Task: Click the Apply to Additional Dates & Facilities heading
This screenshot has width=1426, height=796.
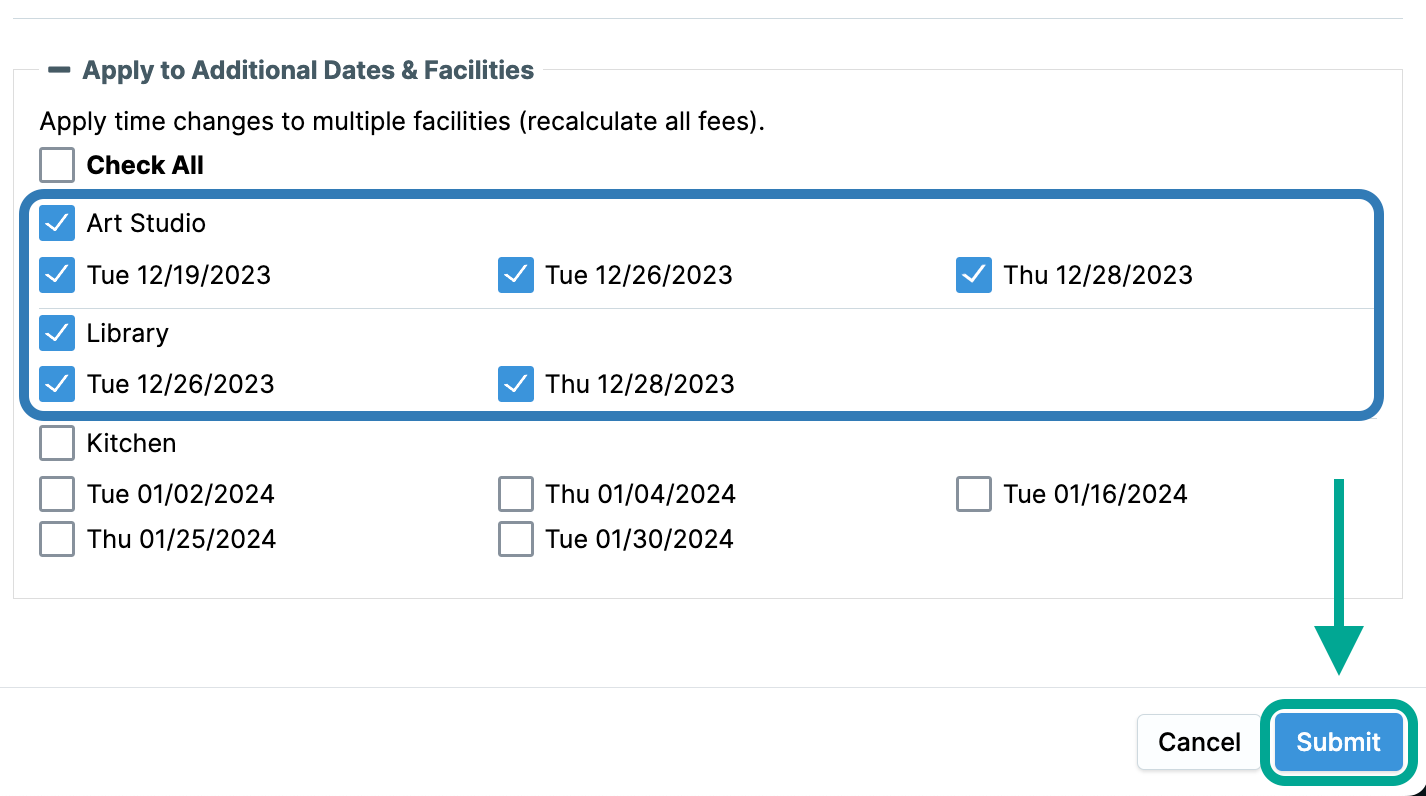Action: point(308,70)
